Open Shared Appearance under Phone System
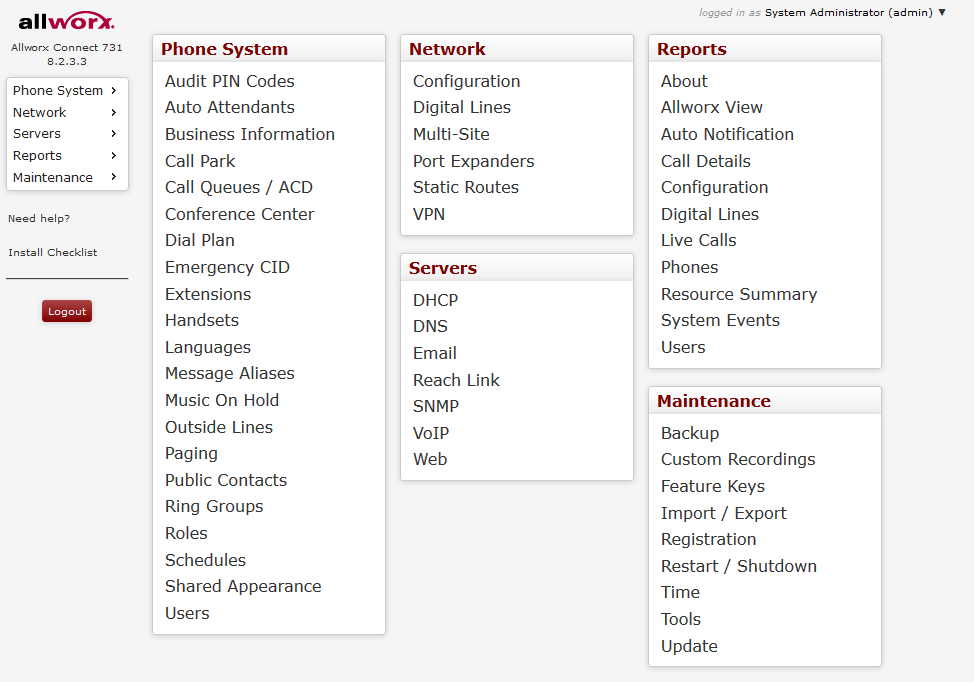974x682 pixels. pos(243,586)
